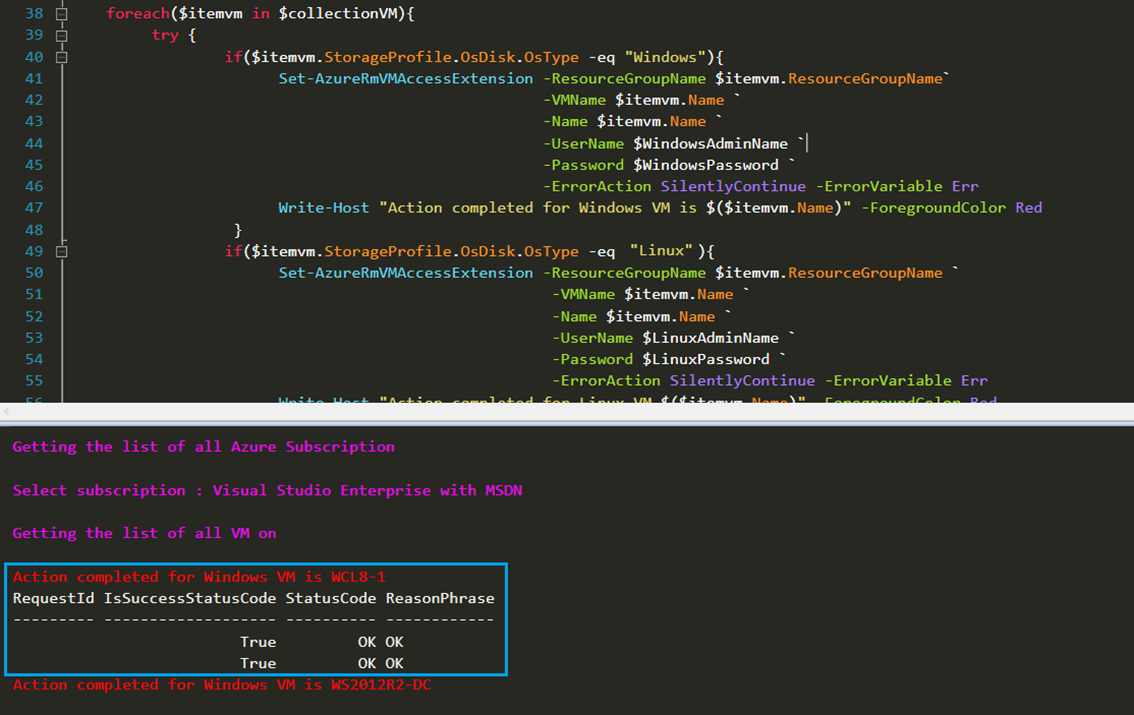Click the IsSuccessStatusCode column header in the console
This screenshot has height=715, width=1134.
[x=190, y=598]
